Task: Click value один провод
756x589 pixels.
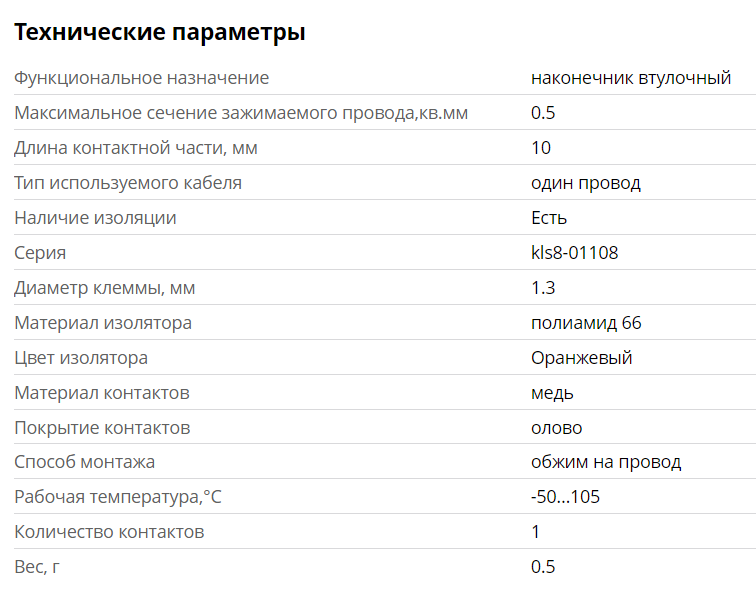Action: pos(586,183)
